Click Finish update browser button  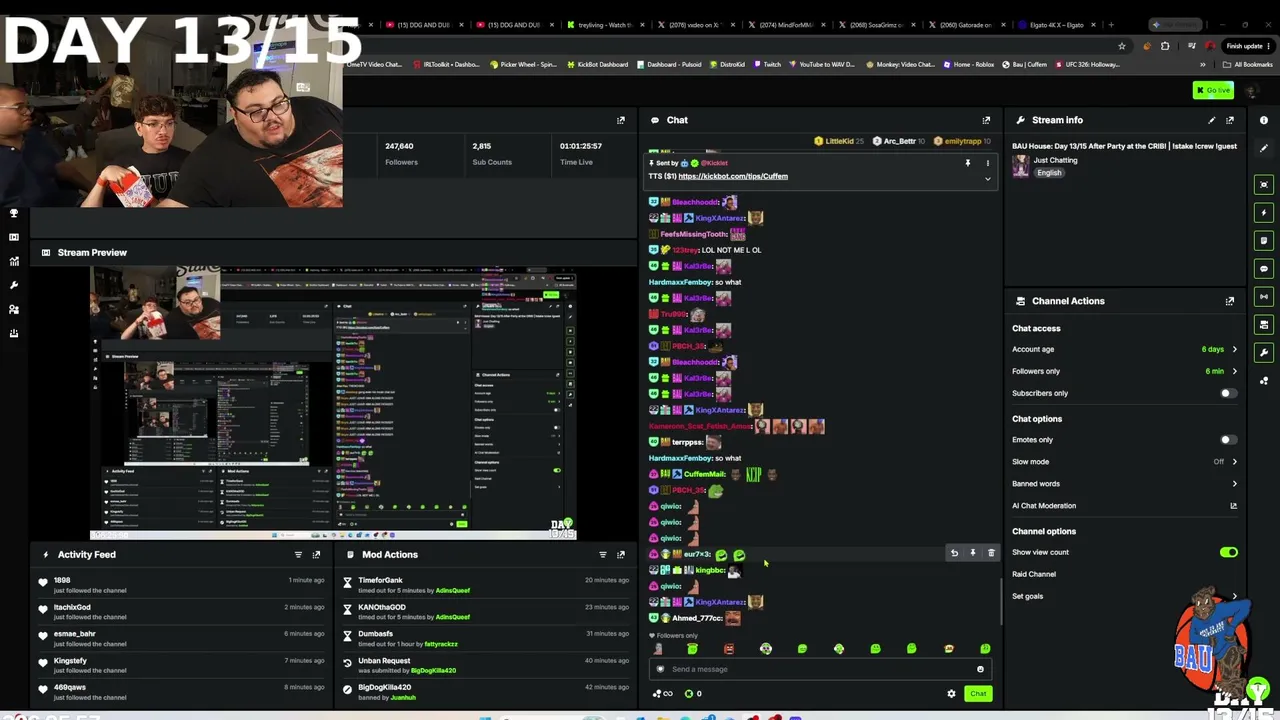[x=1246, y=46]
